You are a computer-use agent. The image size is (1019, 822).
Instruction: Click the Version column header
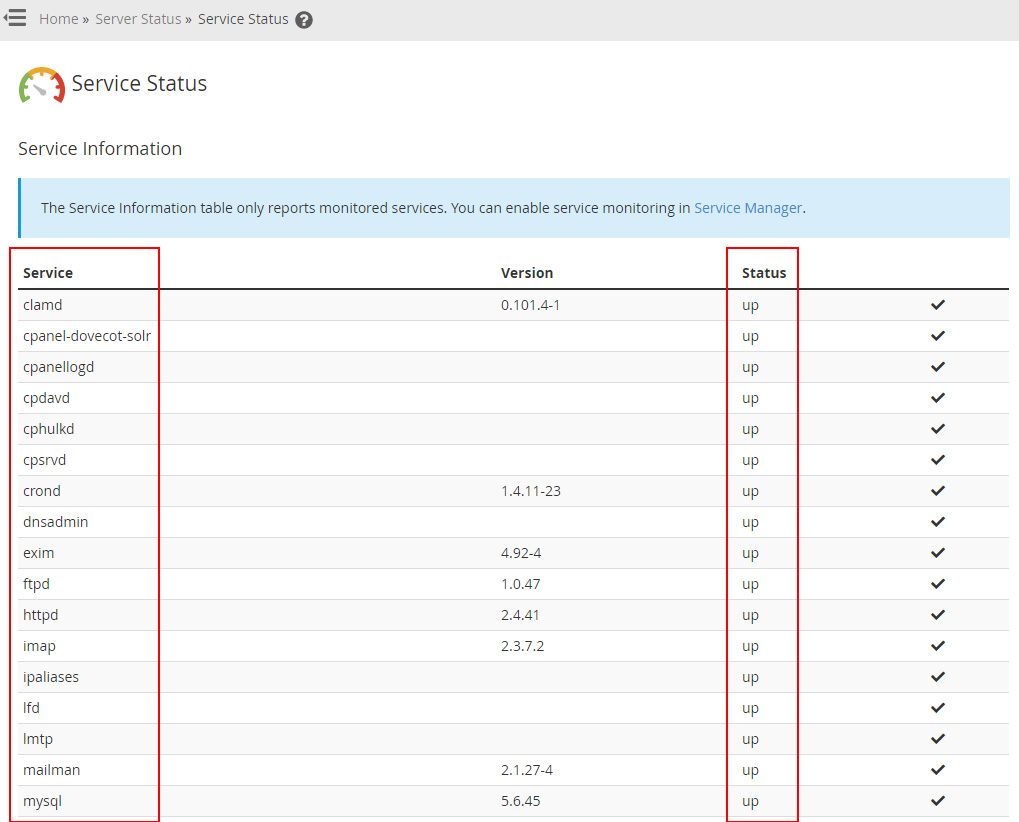pos(526,273)
